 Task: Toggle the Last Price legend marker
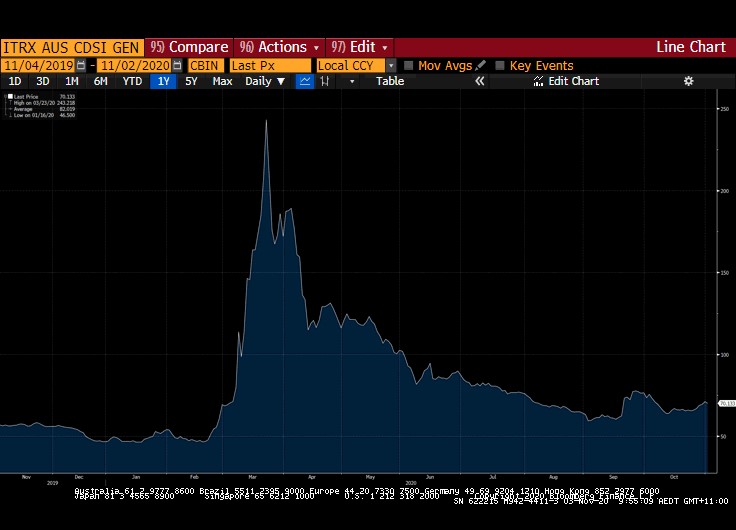[x=10, y=97]
